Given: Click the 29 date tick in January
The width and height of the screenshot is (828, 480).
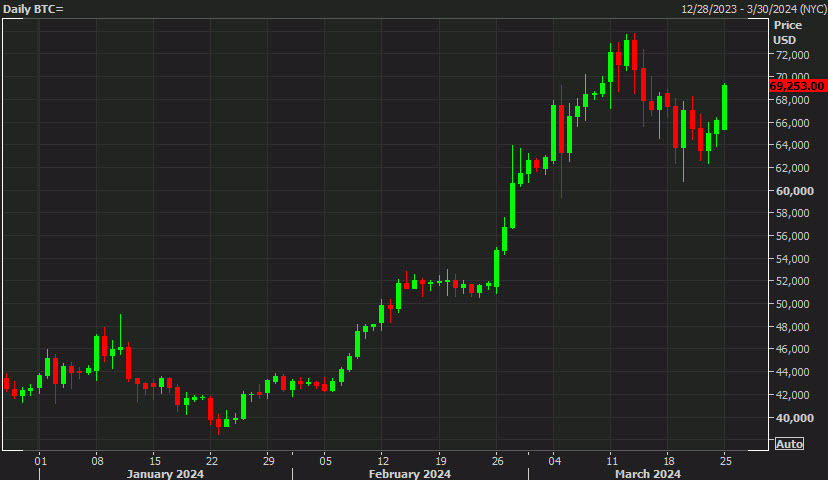Looking at the screenshot, I should pos(268,461).
